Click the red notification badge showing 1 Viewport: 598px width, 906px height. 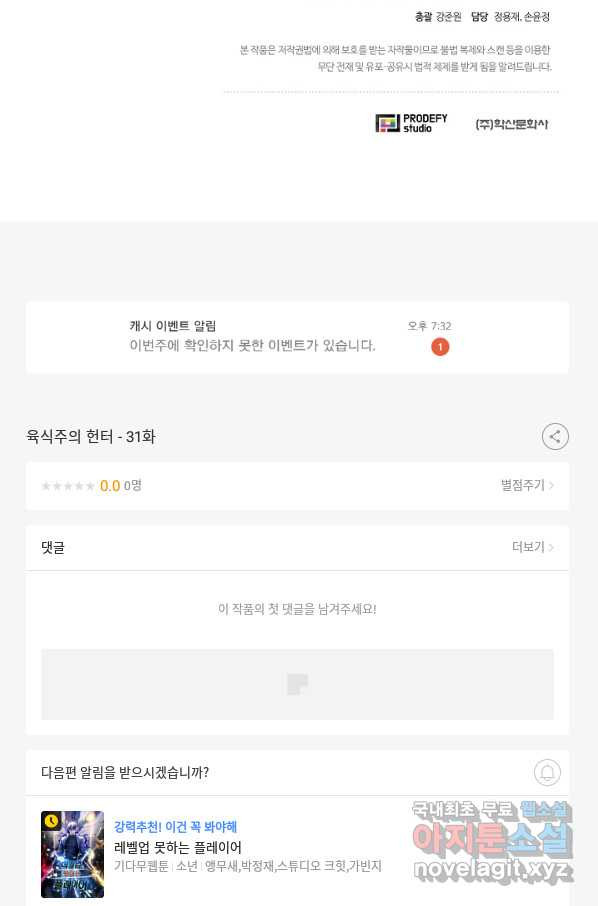click(x=440, y=347)
